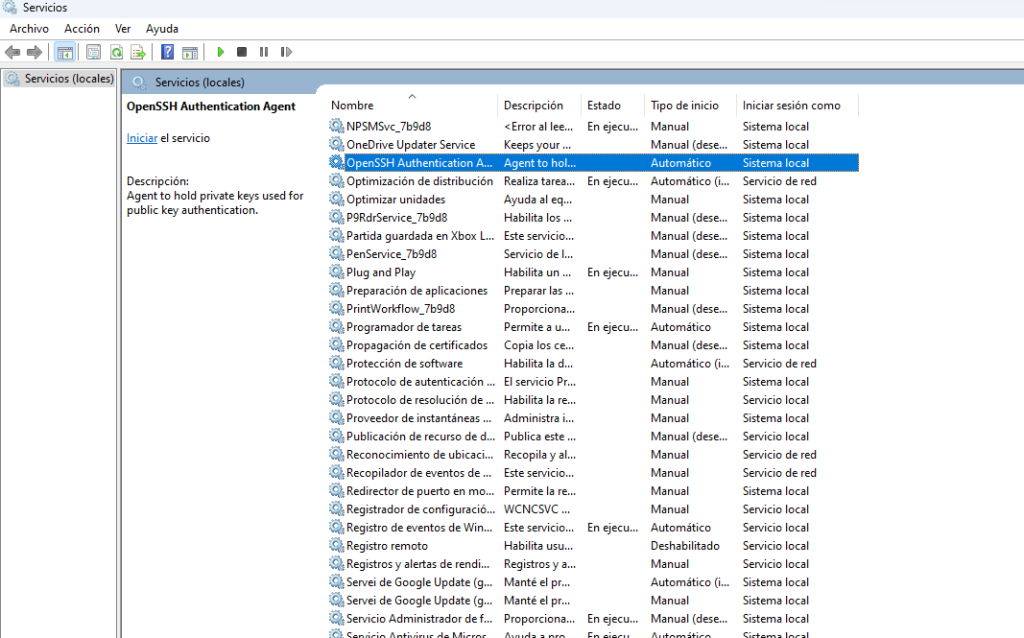Click the Refresh toolbar icon
This screenshot has height=638, width=1024.
tap(116, 52)
